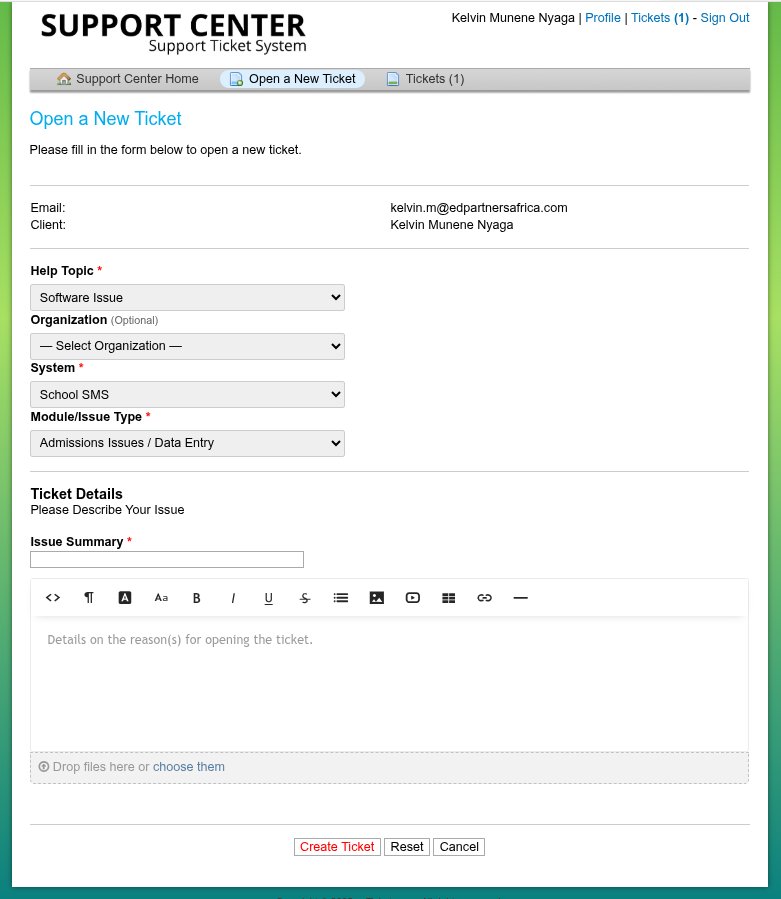
Task: Open the System dropdown showing School SMS
Action: click(188, 394)
